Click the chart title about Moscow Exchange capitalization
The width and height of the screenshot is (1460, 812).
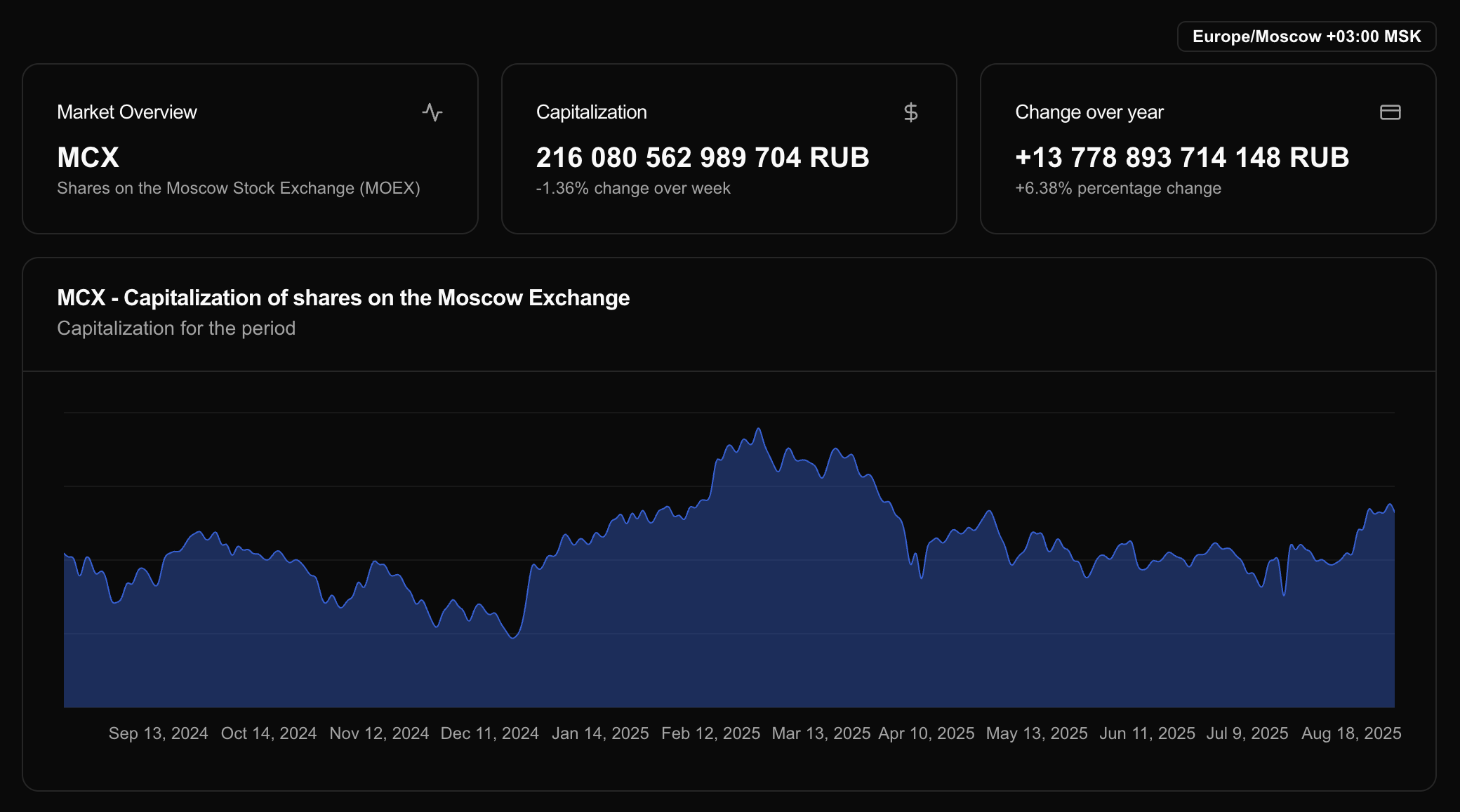(343, 298)
